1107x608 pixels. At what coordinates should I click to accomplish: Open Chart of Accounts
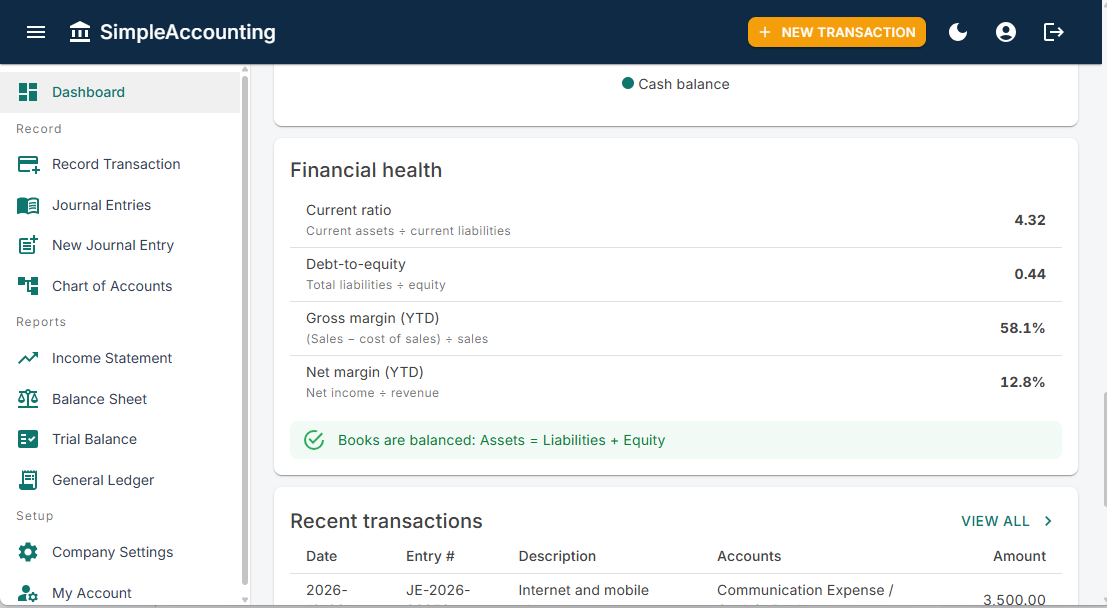120,286
